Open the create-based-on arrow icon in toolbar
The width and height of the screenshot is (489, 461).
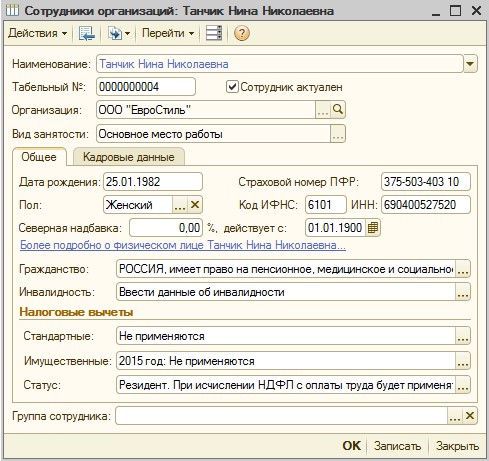coord(119,33)
